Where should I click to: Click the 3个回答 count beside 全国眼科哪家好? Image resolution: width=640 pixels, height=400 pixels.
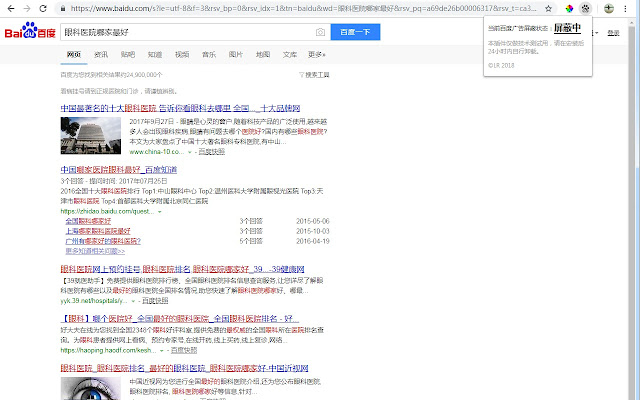(251, 221)
